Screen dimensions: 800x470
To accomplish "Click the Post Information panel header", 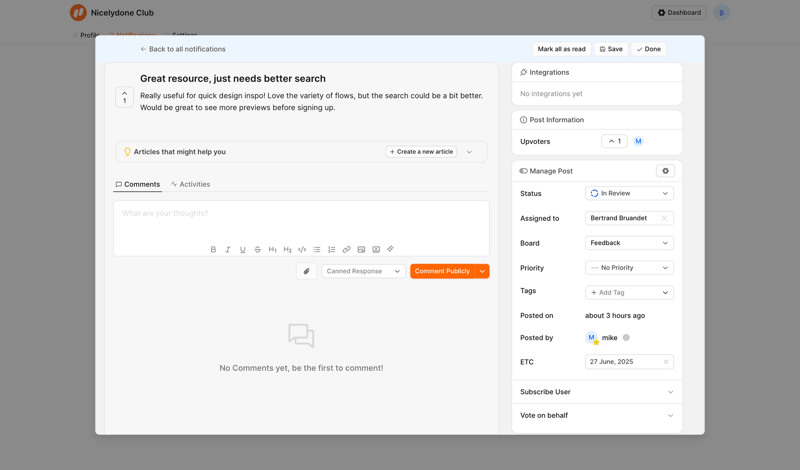I will 596,120.
